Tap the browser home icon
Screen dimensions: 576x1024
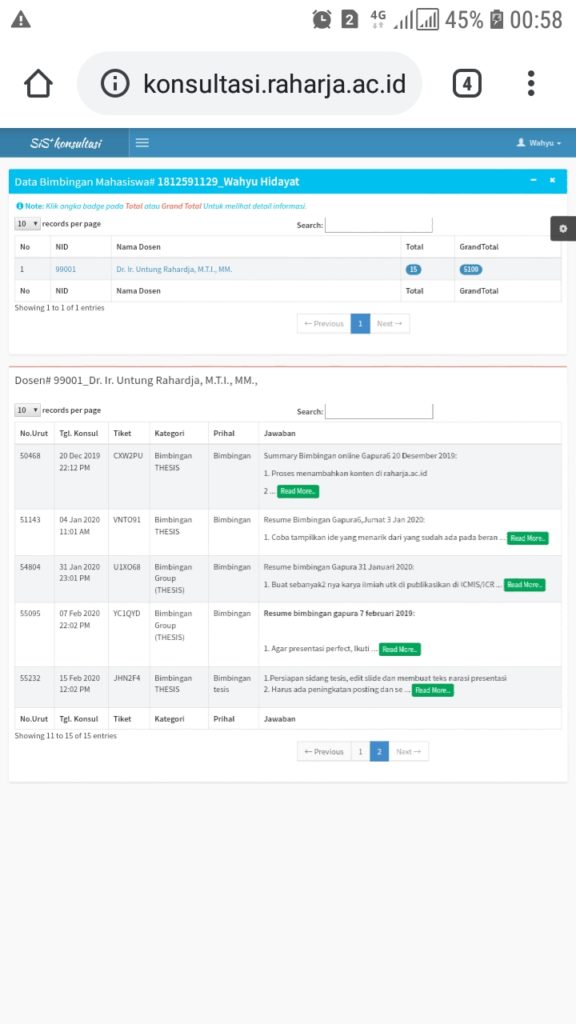(x=38, y=84)
